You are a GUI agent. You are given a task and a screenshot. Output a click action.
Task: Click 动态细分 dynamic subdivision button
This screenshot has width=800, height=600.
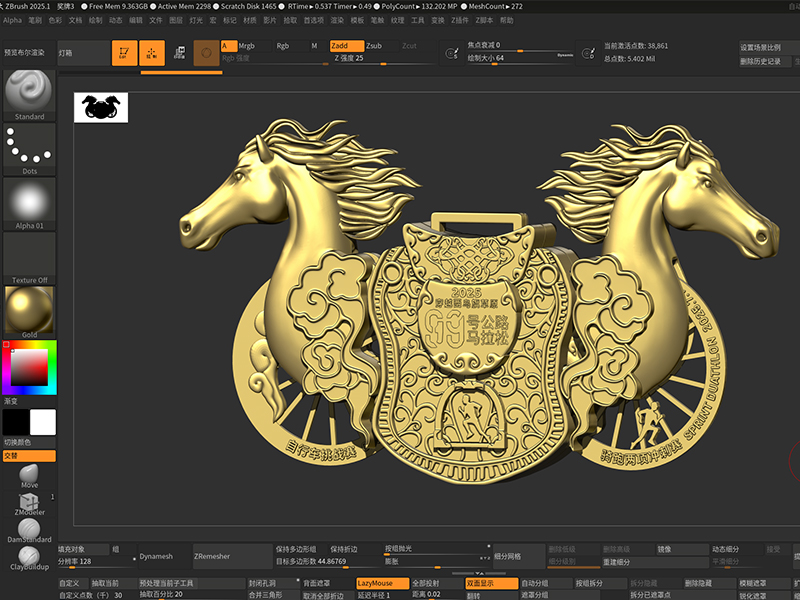(x=737, y=549)
